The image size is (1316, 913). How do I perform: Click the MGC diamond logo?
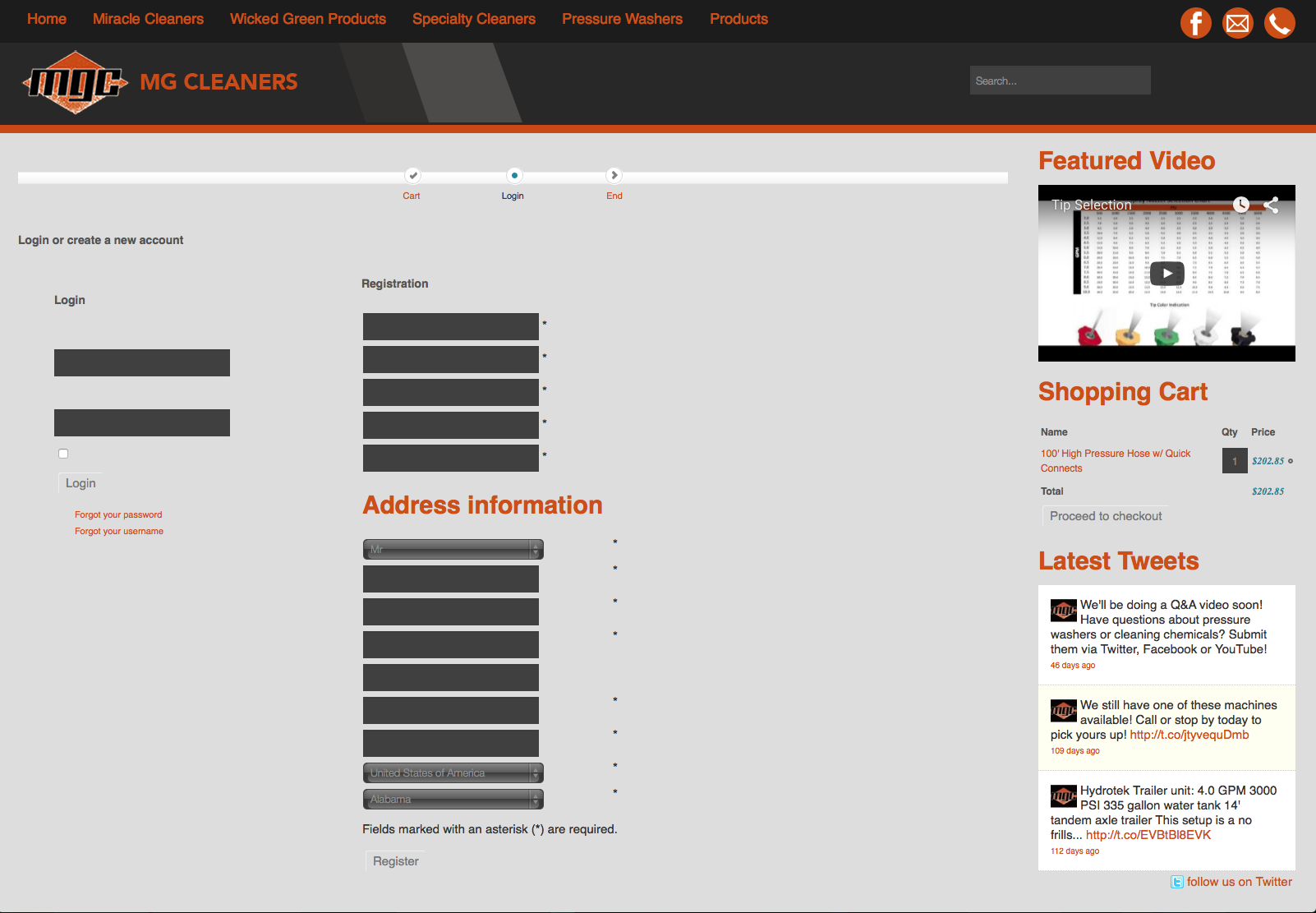tap(75, 82)
